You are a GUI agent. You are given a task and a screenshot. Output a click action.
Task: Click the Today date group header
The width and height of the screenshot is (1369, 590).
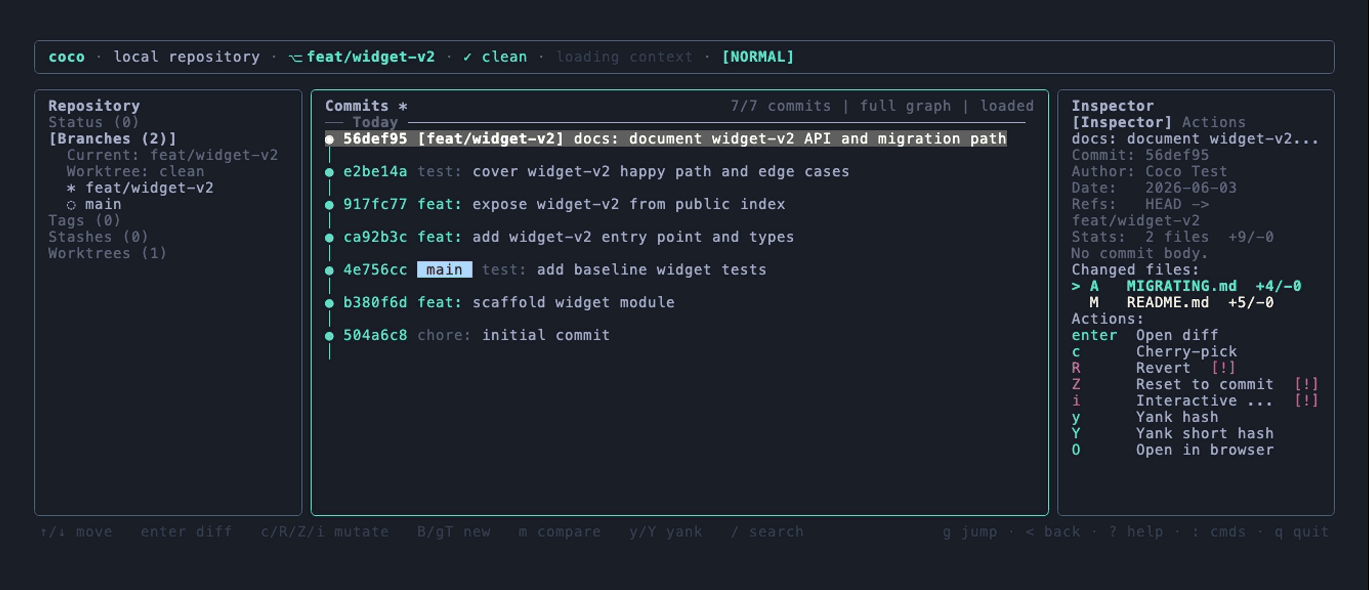point(375,122)
